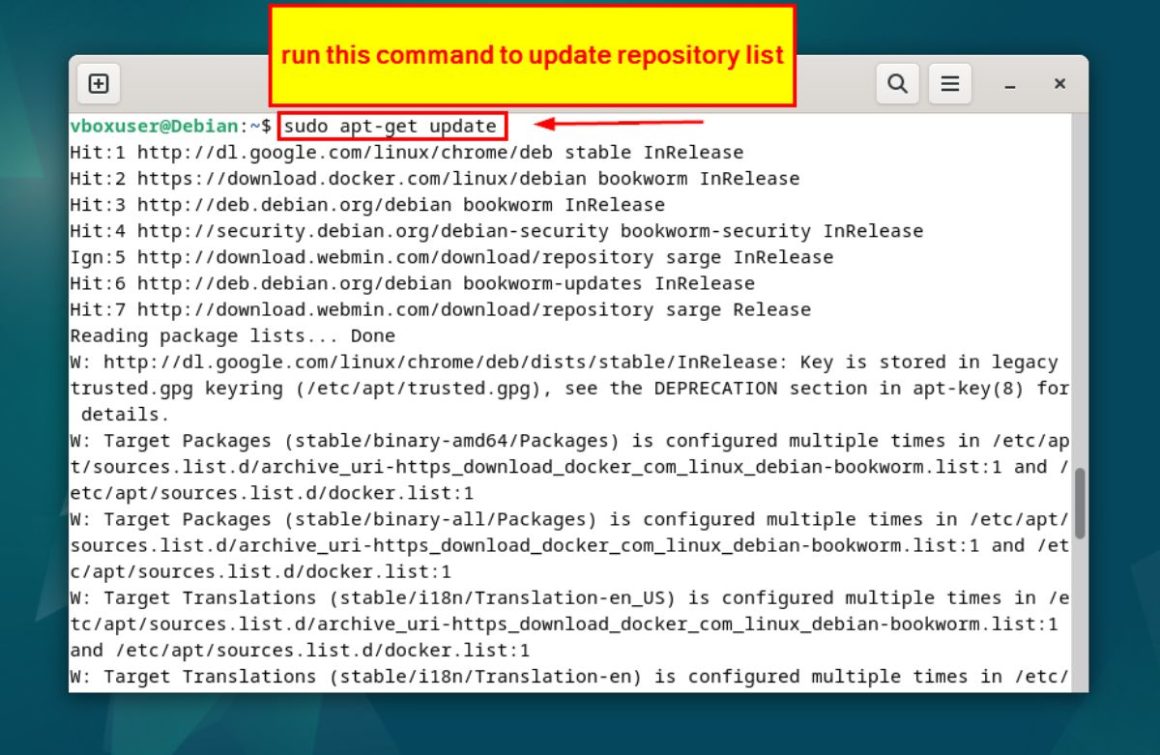The width and height of the screenshot is (1160, 755).
Task: Open the terminal search tool
Action: [897, 83]
